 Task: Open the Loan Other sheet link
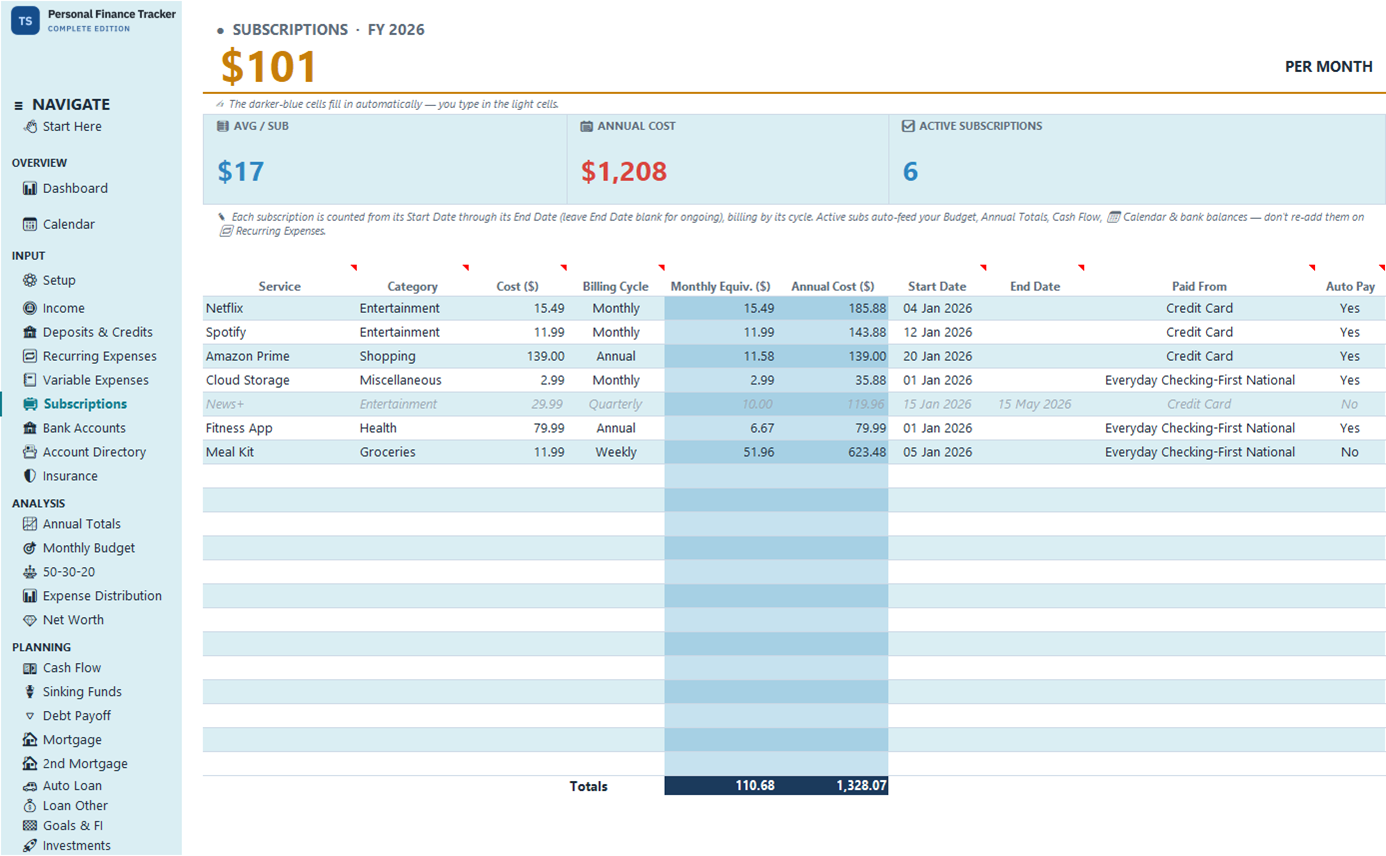click(75, 807)
